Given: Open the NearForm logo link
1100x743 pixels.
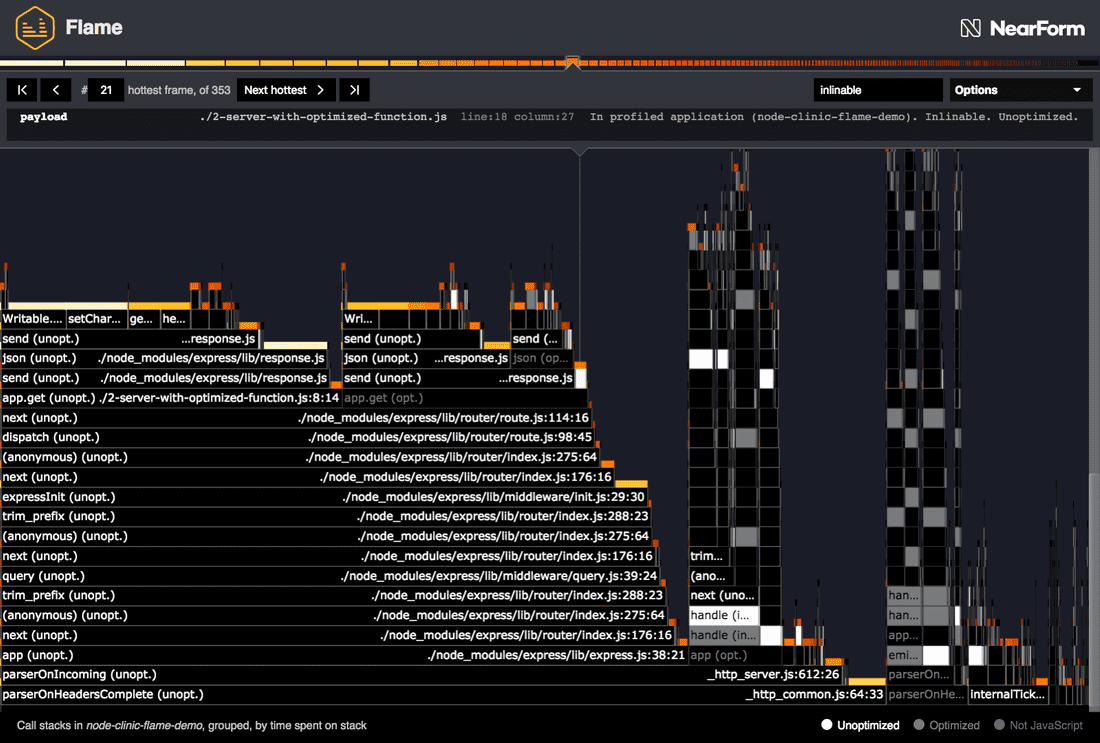Looking at the screenshot, I should point(1022,28).
